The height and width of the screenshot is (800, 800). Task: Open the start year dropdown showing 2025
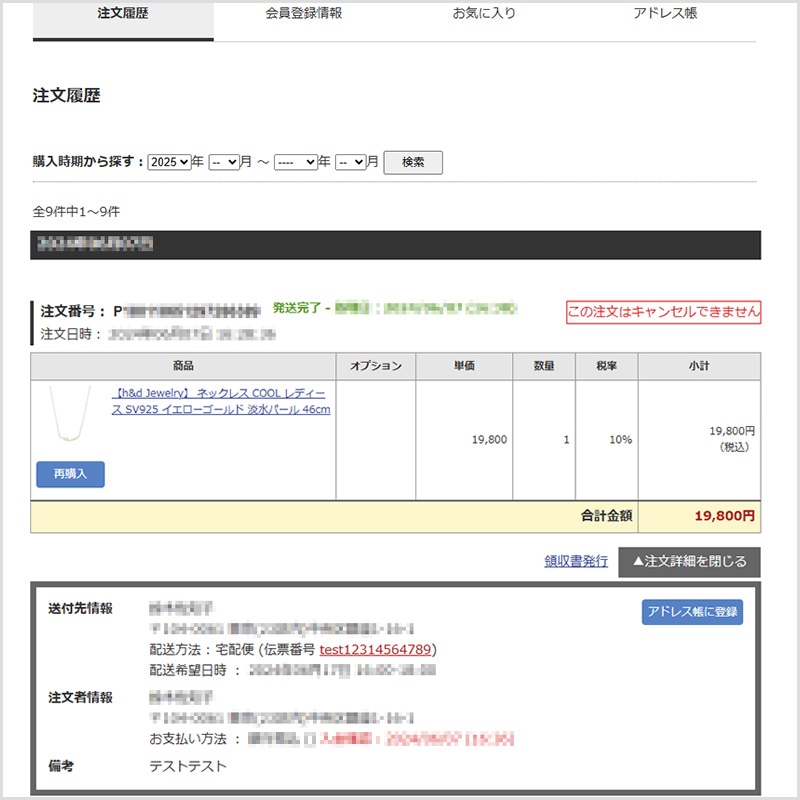point(169,162)
